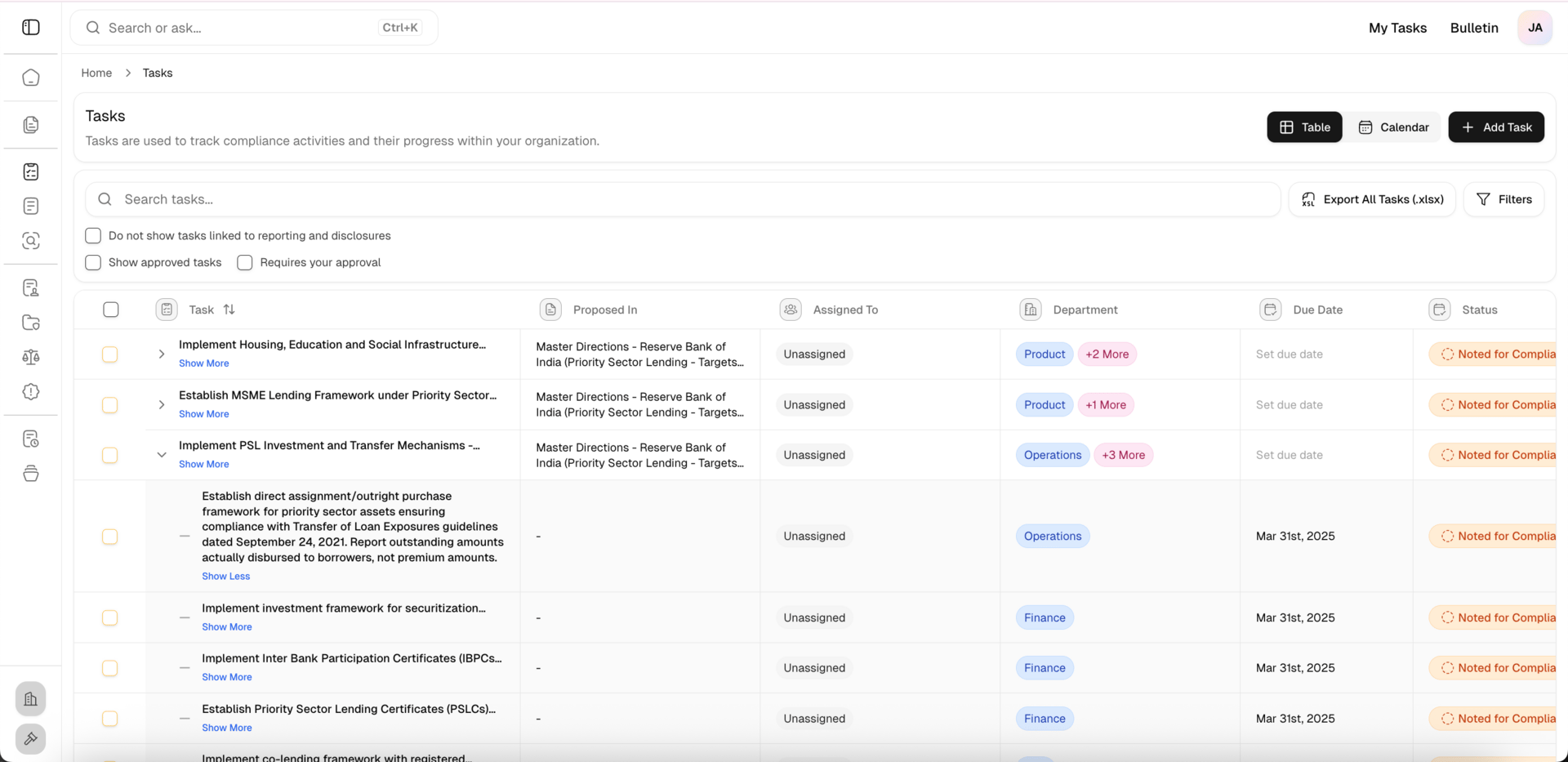Check the 'Show approved tasks' box
The image size is (1568, 762).
[93, 263]
